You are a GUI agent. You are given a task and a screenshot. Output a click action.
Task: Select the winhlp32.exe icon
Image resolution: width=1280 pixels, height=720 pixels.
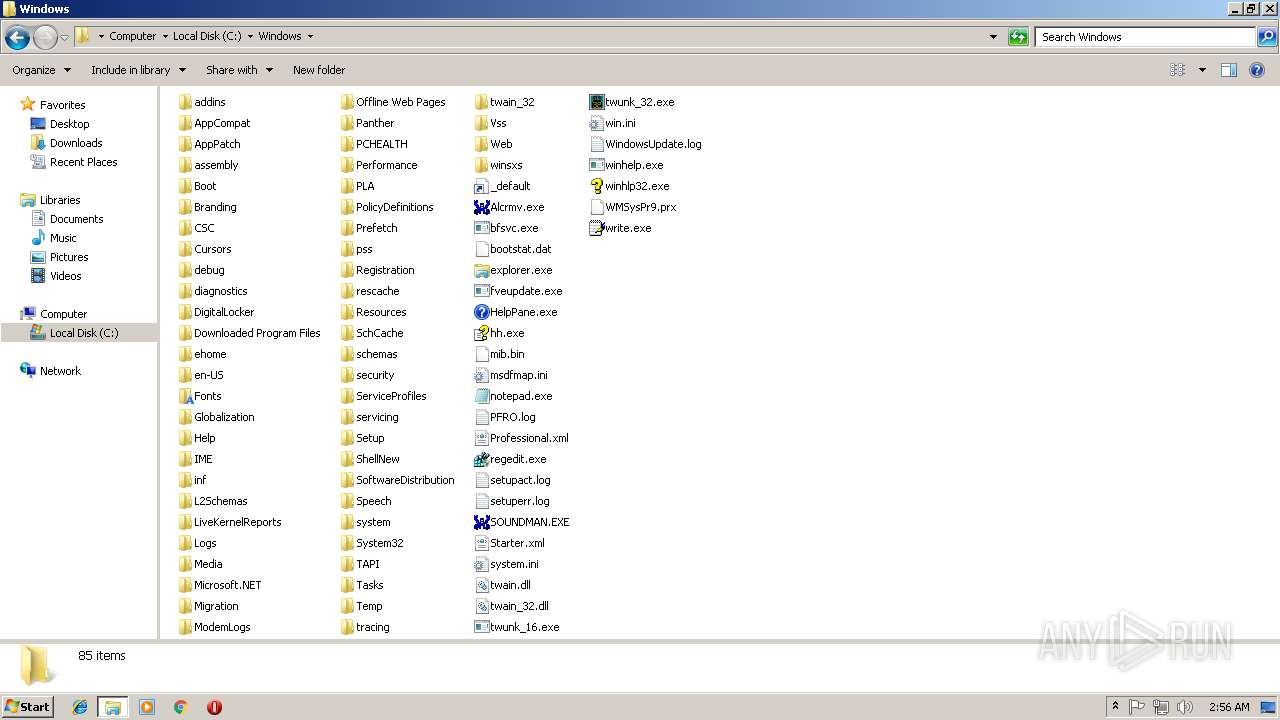[x=597, y=186]
